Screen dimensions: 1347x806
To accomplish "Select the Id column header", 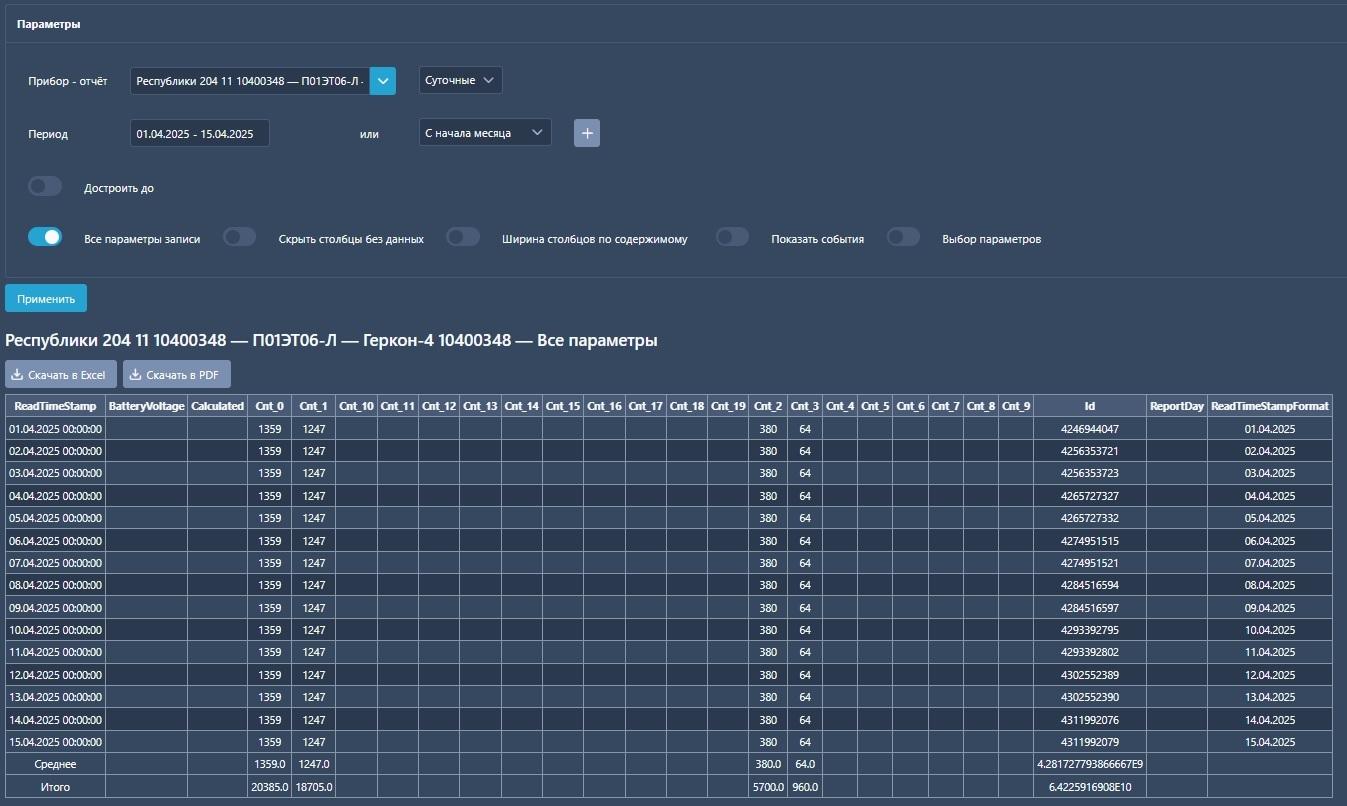I will click(1089, 406).
